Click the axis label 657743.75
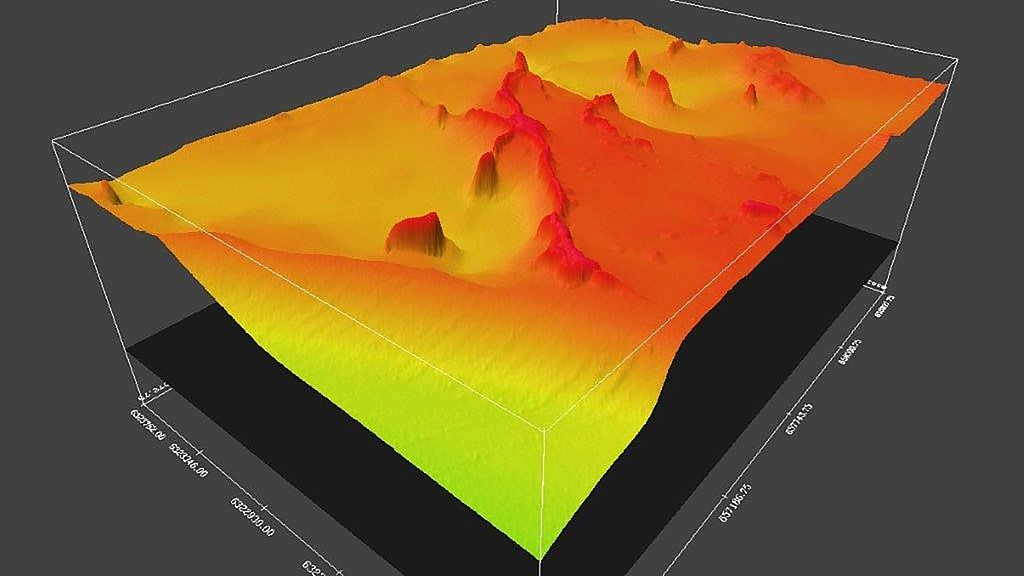Screen dimensions: 1024x576 click(799, 419)
